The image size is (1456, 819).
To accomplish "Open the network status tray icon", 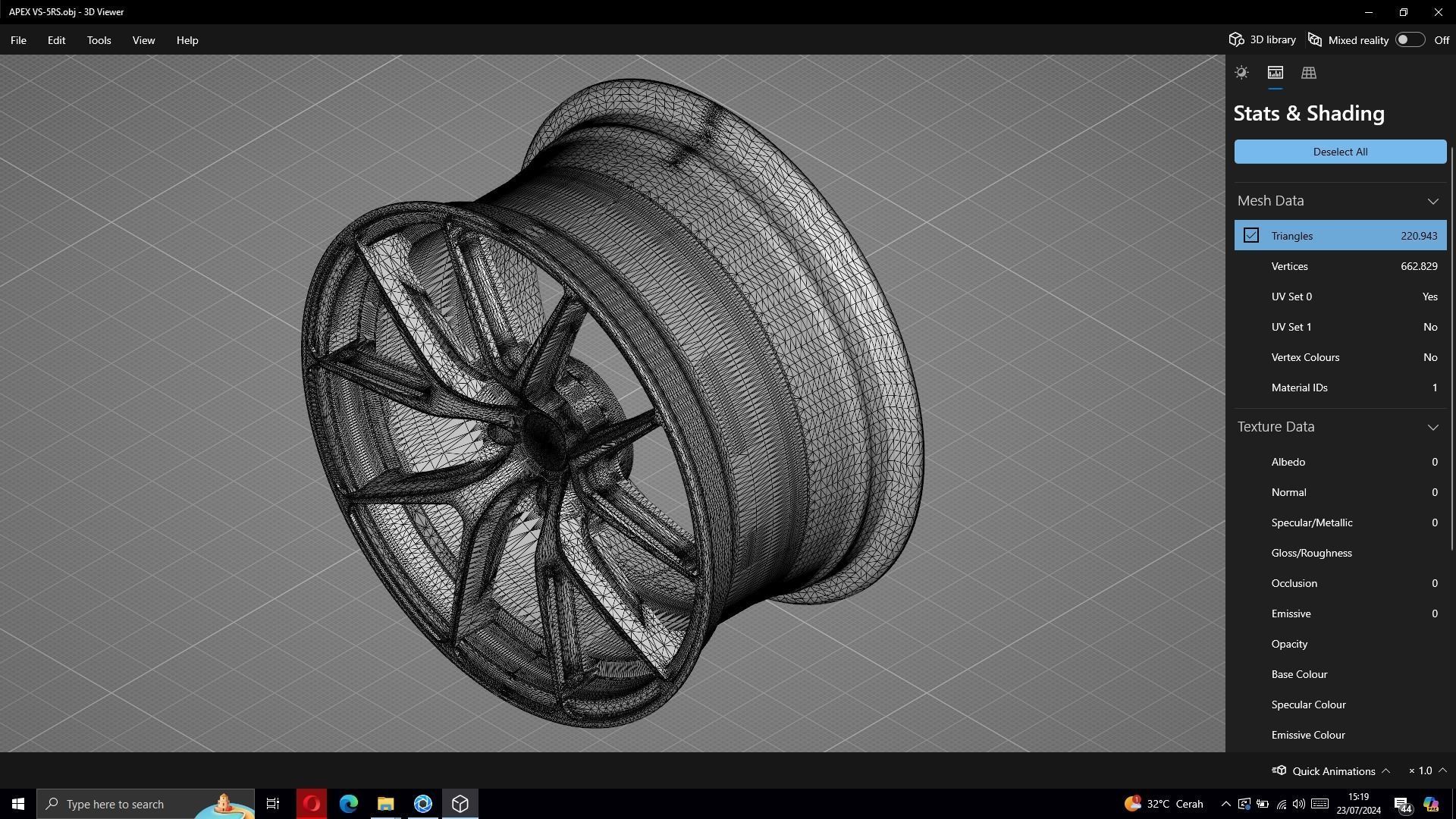I will [x=1282, y=804].
